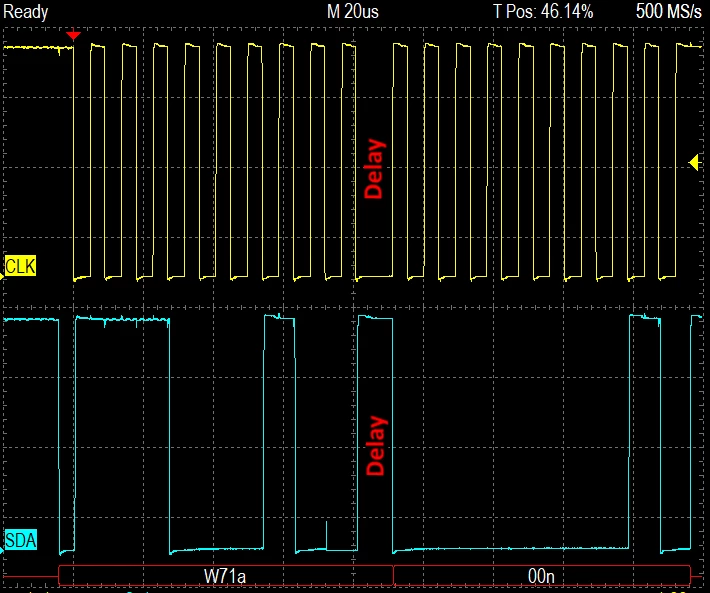Click the yellow trigger level arrow
The width and height of the screenshot is (710, 593).
694,163
